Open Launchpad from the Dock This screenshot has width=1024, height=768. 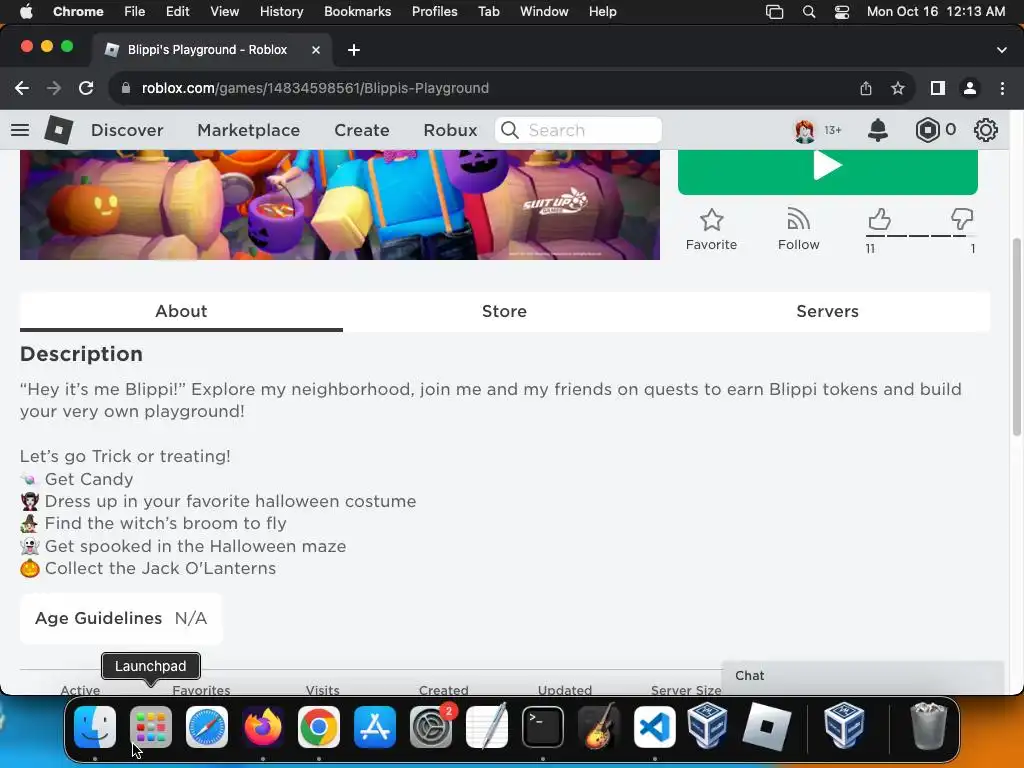click(151, 727)
